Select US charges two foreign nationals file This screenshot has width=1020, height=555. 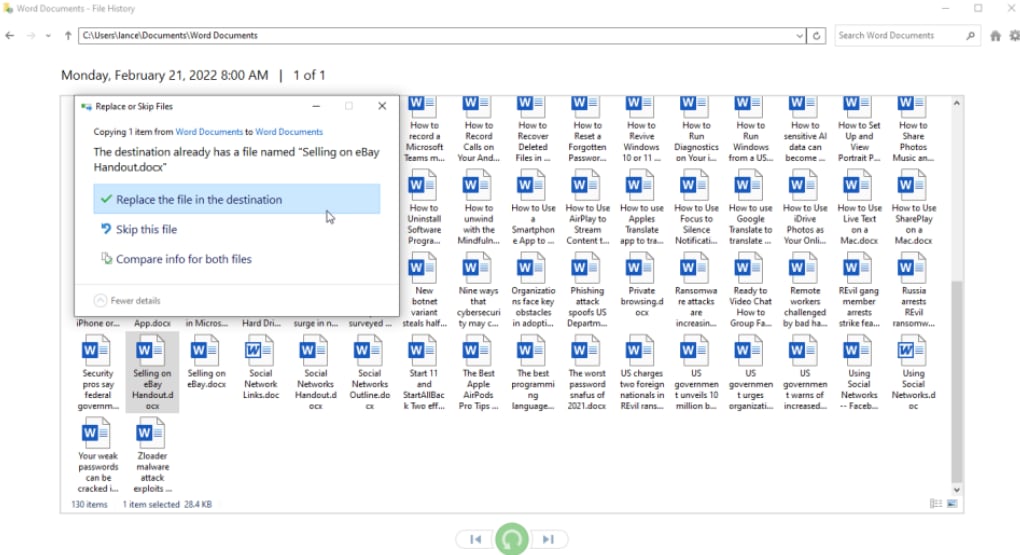641,374
